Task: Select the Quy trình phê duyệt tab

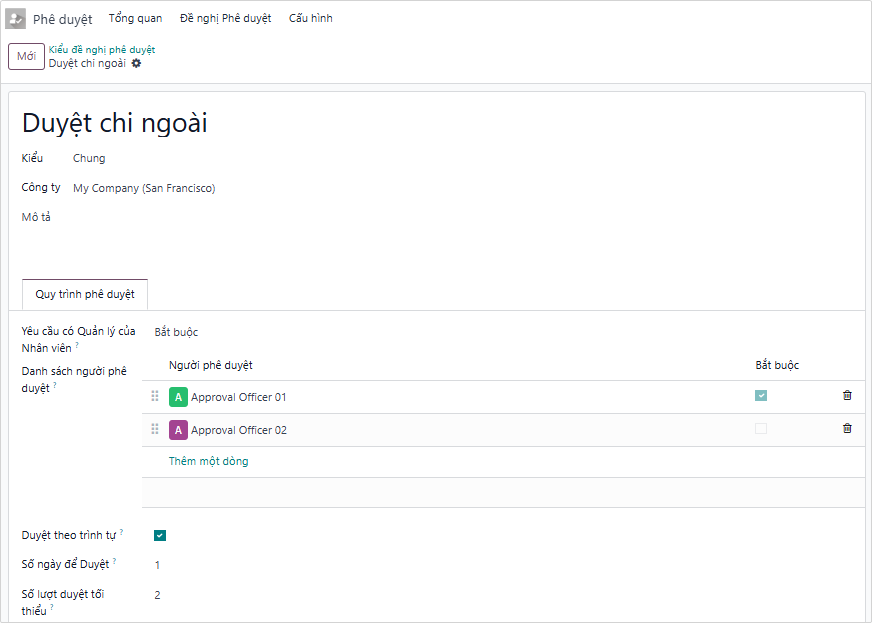Action: pos(85,295)
